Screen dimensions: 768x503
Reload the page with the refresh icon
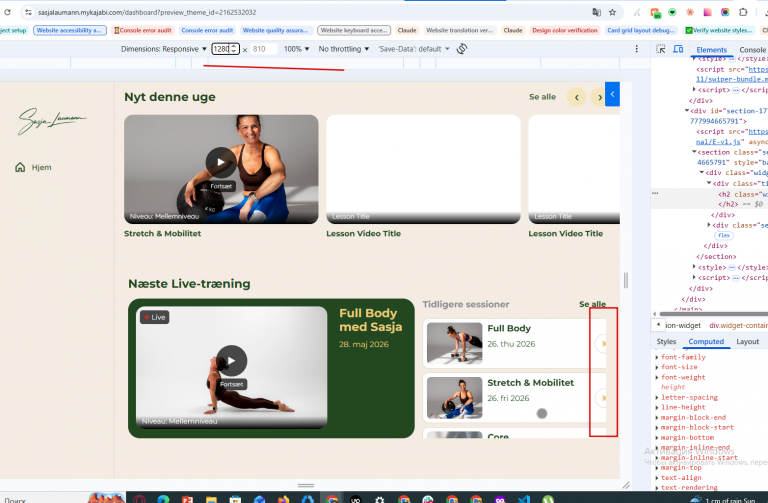(x=7, y=12)
